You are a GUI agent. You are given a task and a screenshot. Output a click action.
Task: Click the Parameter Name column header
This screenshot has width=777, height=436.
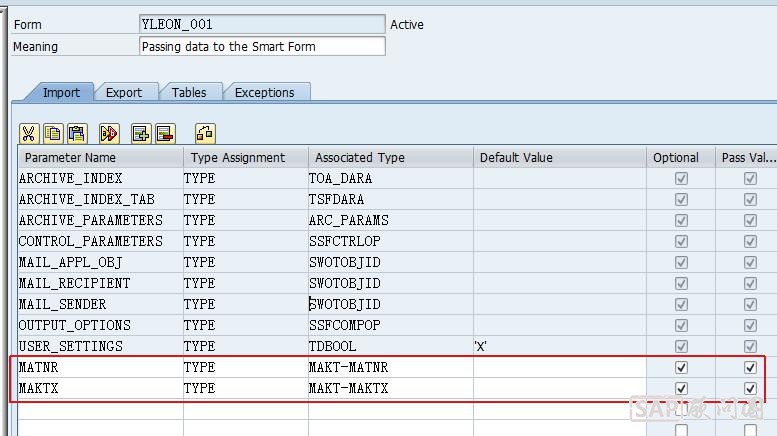point(101,158)
